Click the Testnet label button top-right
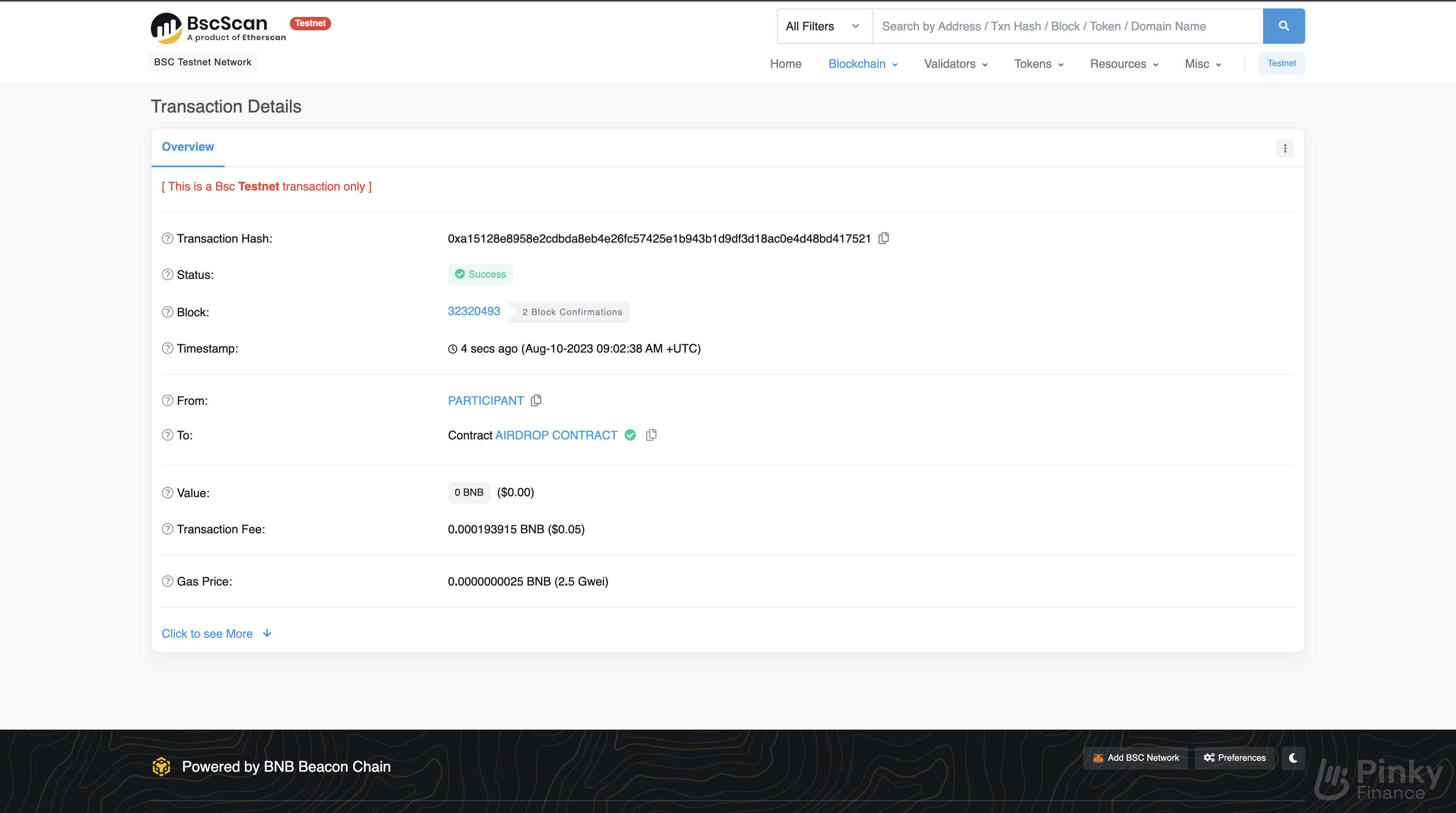Image resolution: width=1456 pixels, height=813 pixels. tap(1281, 63)
